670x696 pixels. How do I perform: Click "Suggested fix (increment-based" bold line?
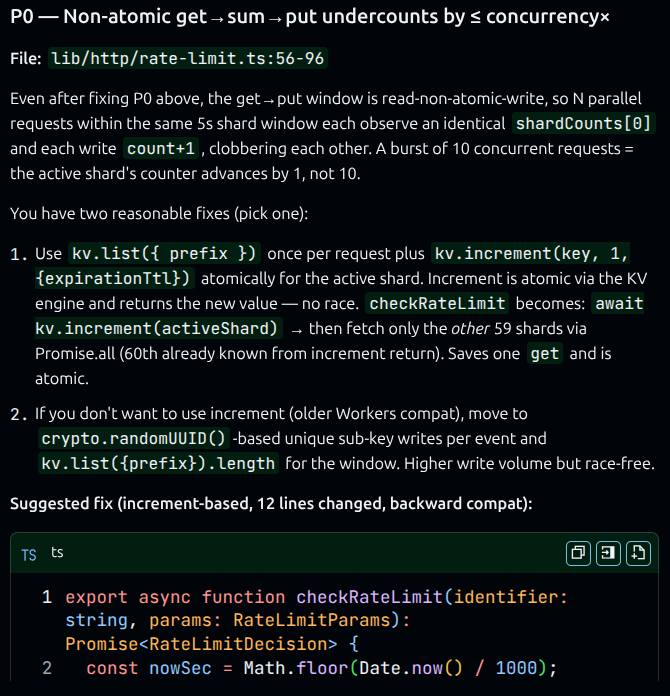click(x=271, y=504)
